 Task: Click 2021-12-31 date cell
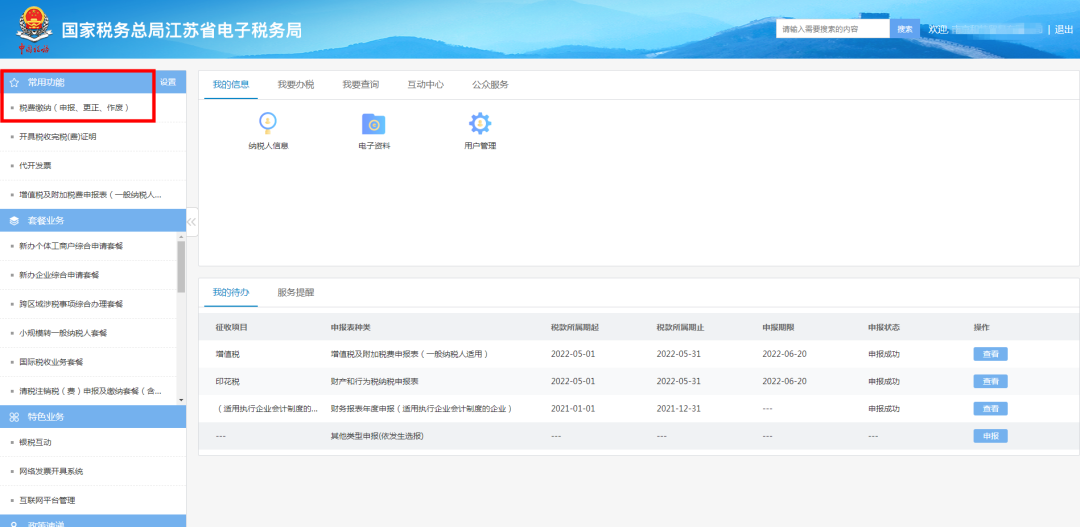point(678,409)
